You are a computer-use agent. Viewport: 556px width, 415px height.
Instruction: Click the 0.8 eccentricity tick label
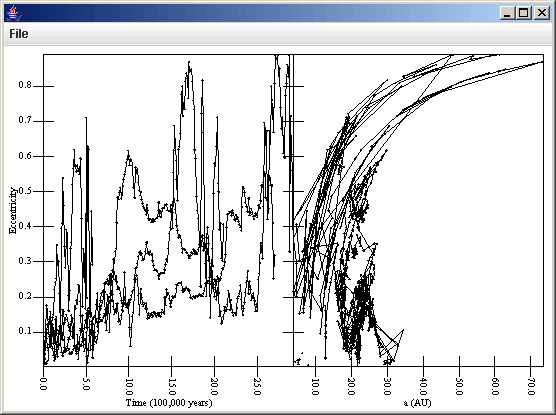(25, 85)
